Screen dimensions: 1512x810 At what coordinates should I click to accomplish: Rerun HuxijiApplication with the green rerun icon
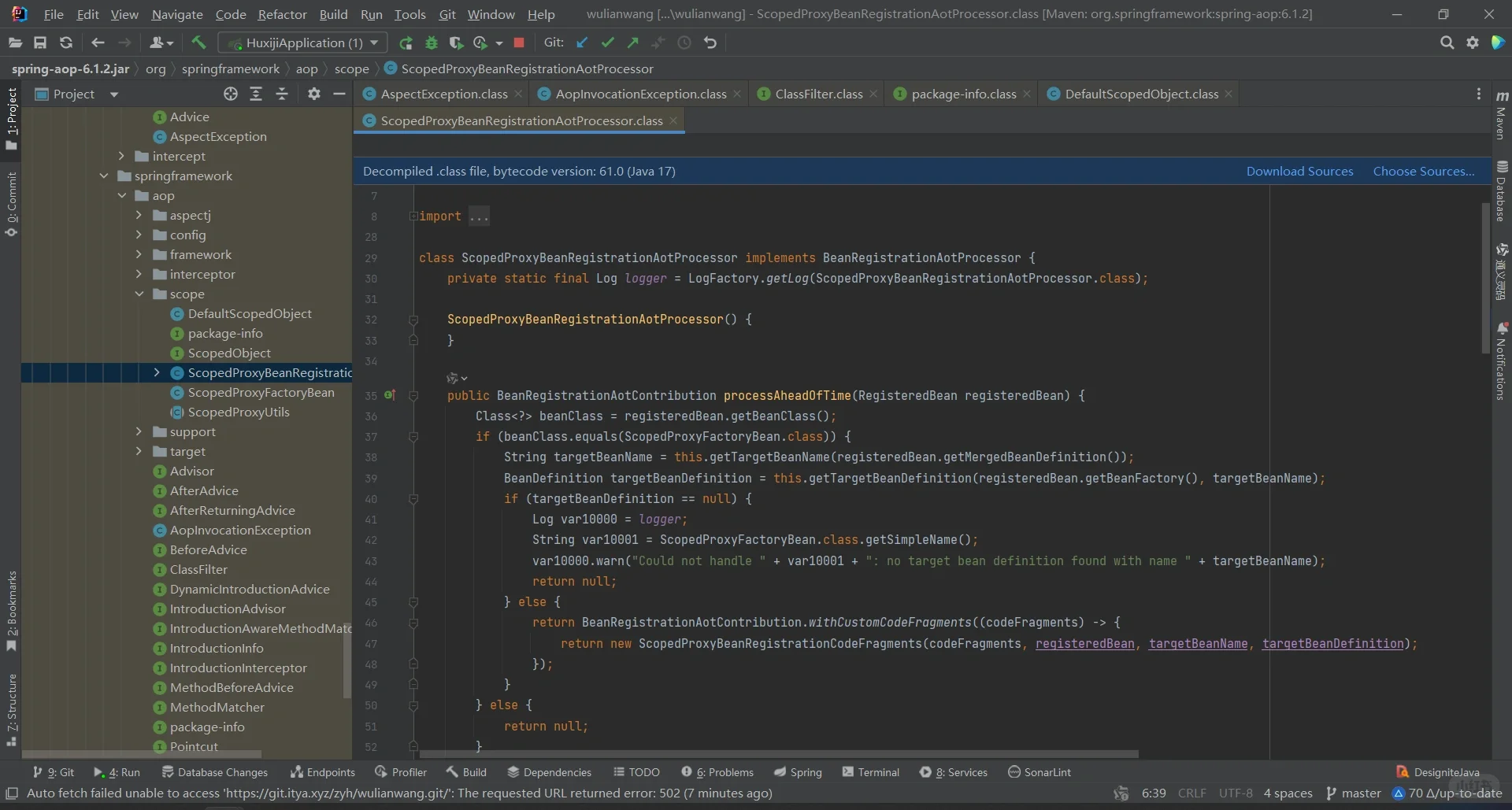[x=406, y=43]
